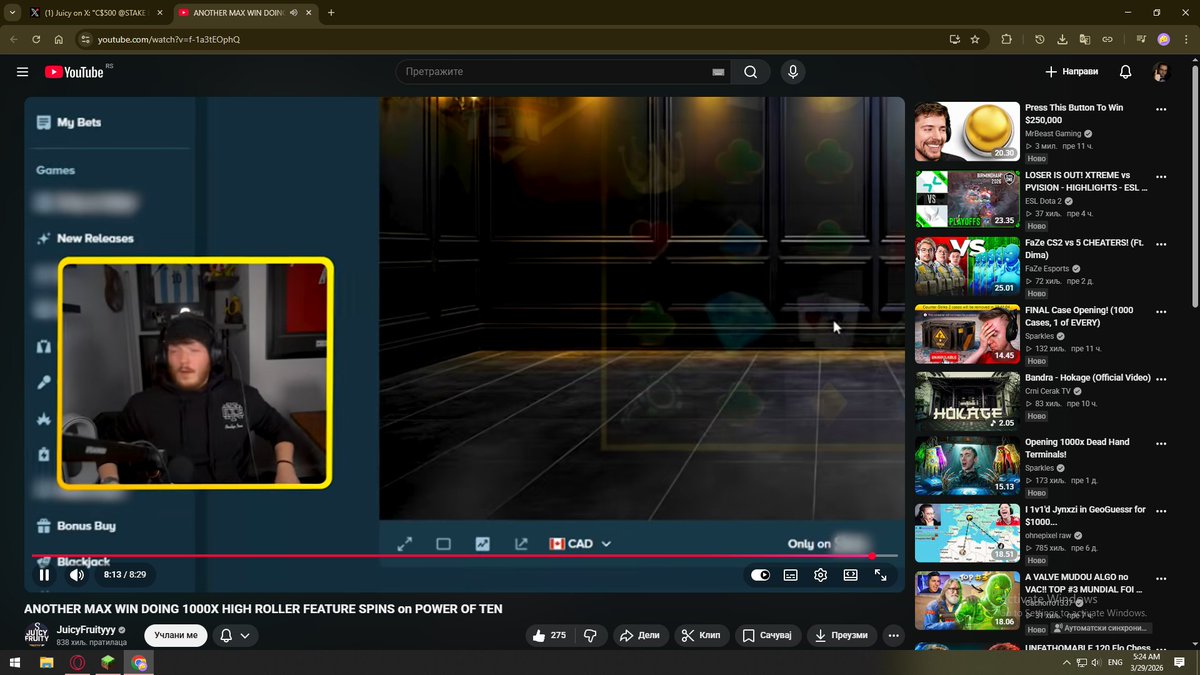Open YouTube notifications bell
Viewport: 1200px width, 675px height.
(1125, 72)
